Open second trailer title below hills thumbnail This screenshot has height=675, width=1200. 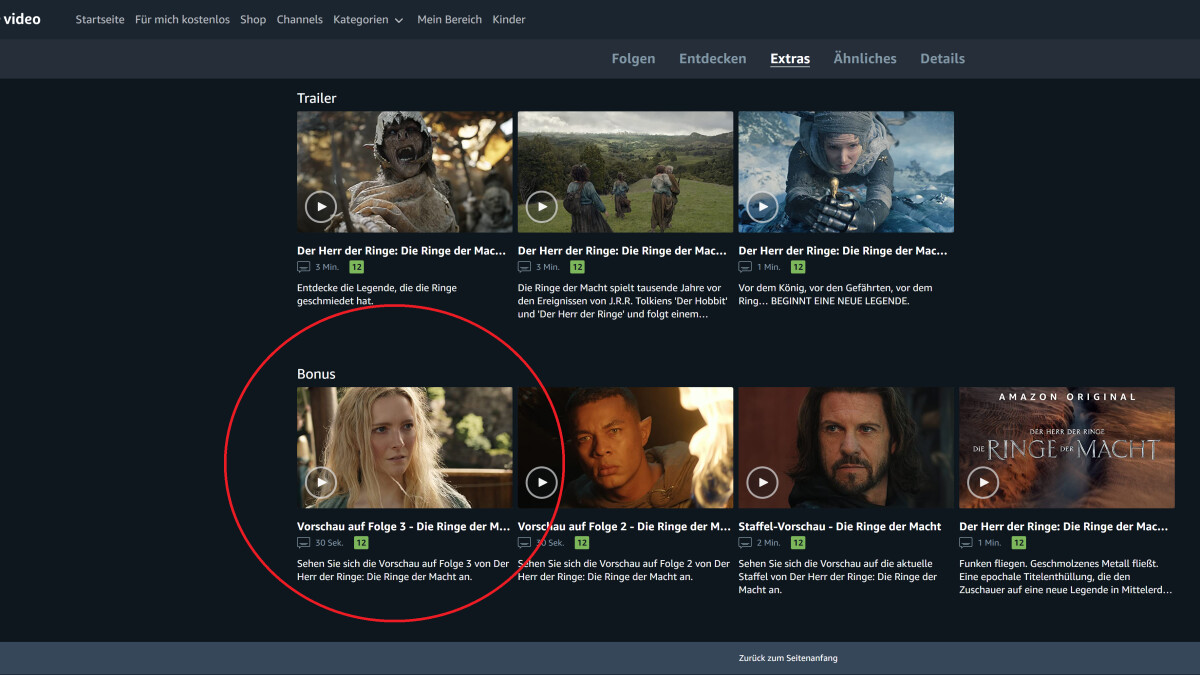pos(622,250)
